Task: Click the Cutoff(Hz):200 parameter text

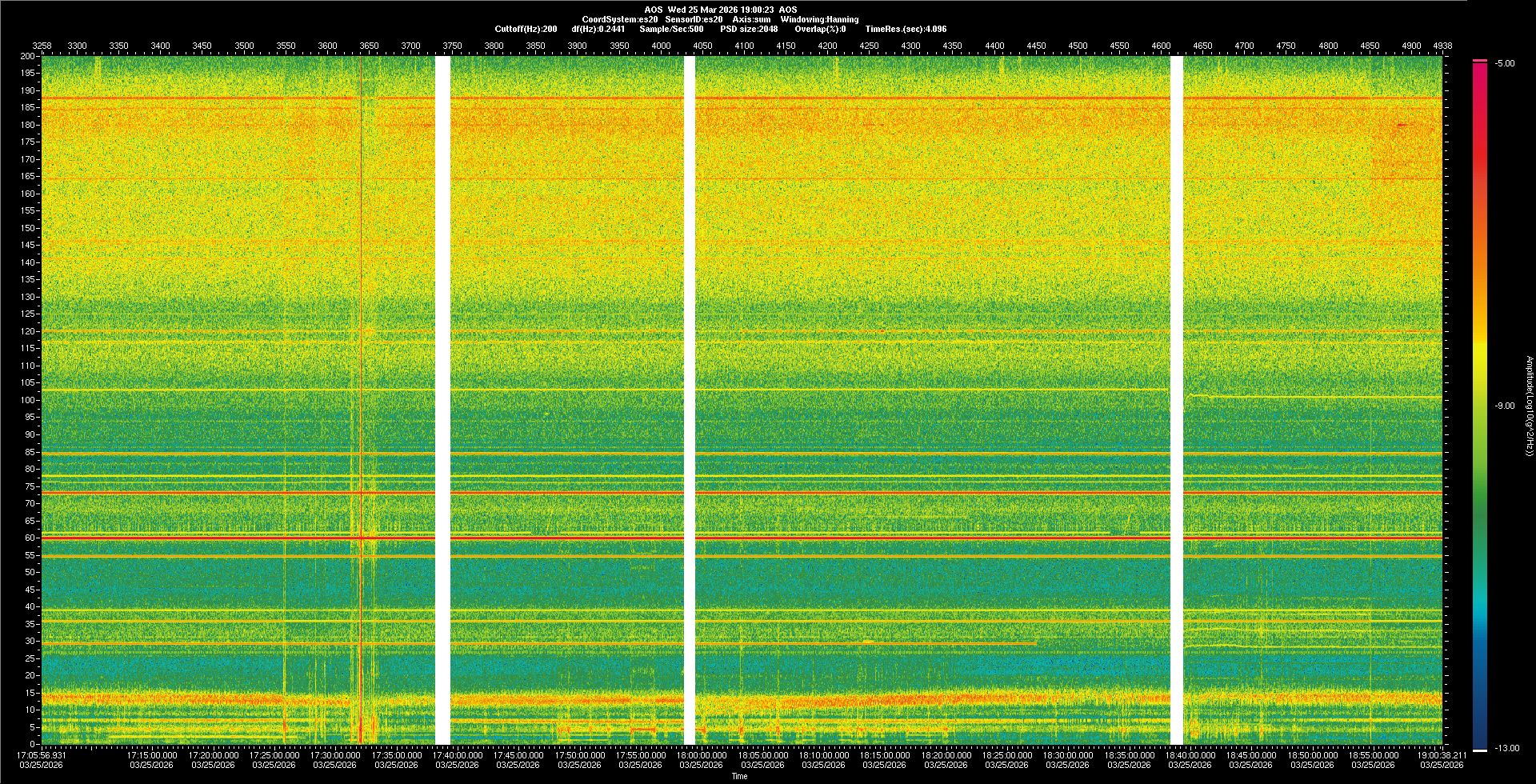Action: pos(526,29)
